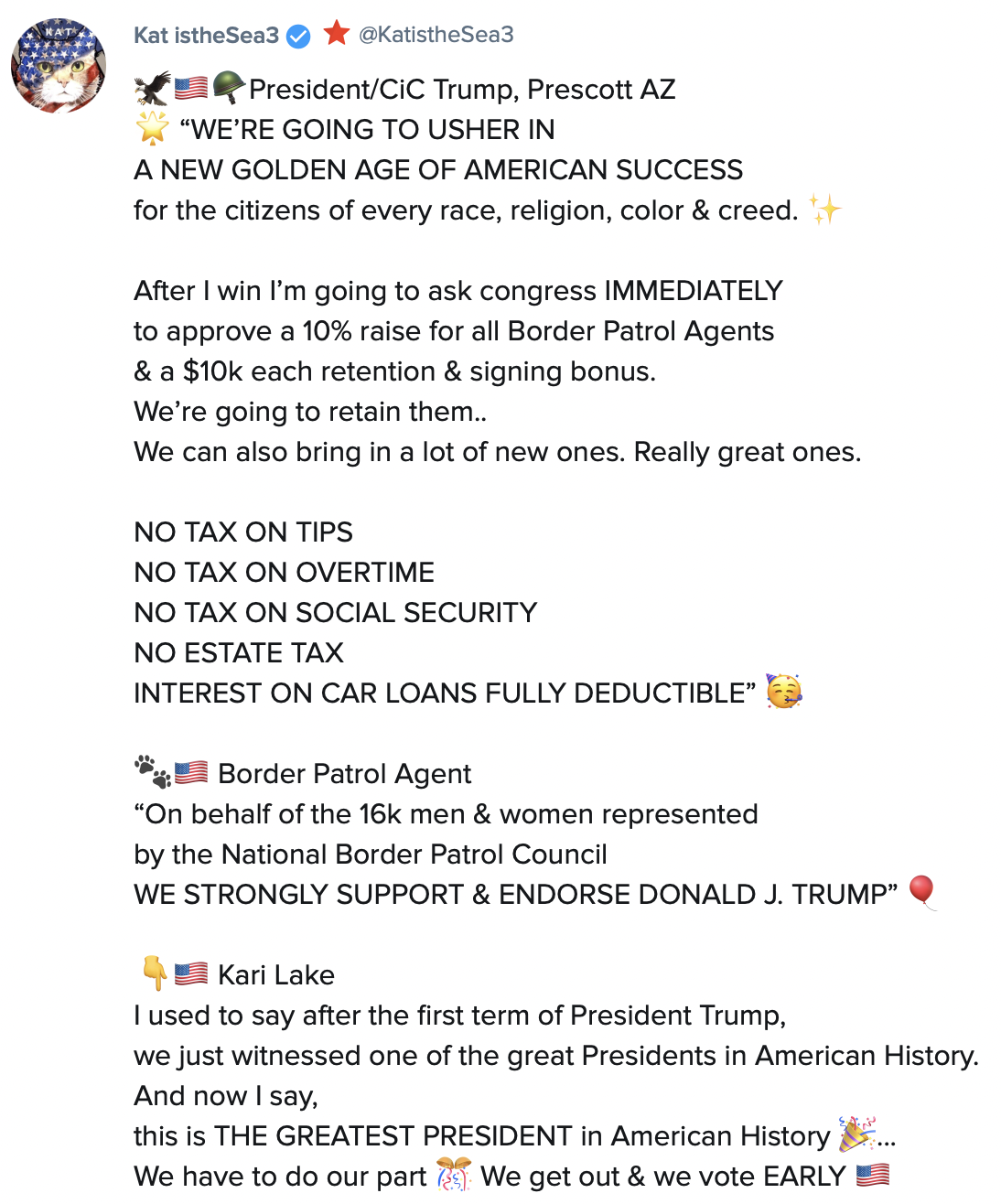1001x1204 pixels.
Task: Click the glowing star emoji before the quote
Action: 153,129
